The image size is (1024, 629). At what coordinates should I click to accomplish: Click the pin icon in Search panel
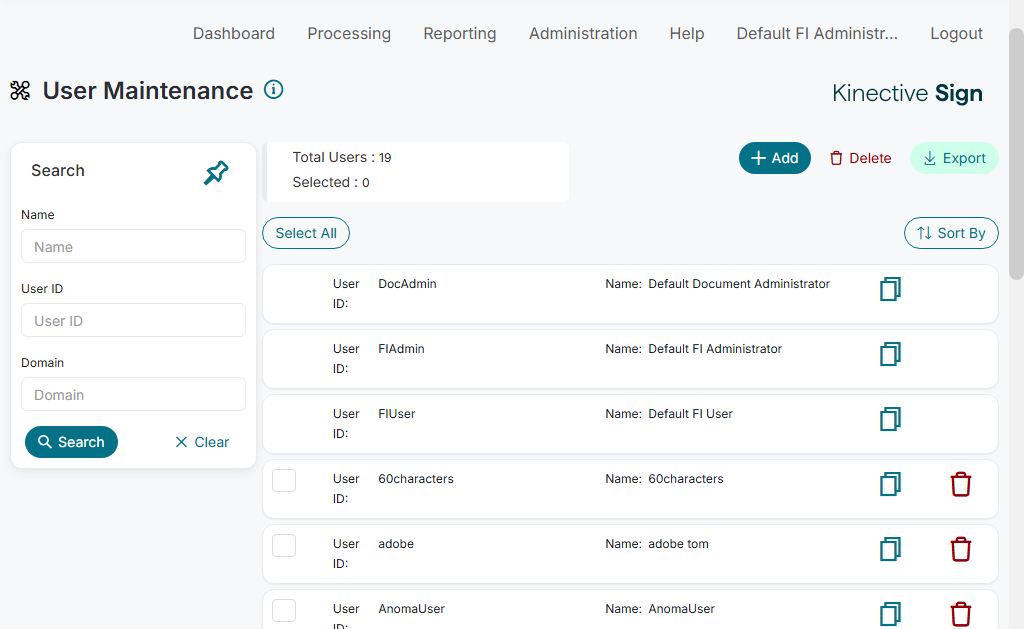pyautogui.click(x=216, y=173)
